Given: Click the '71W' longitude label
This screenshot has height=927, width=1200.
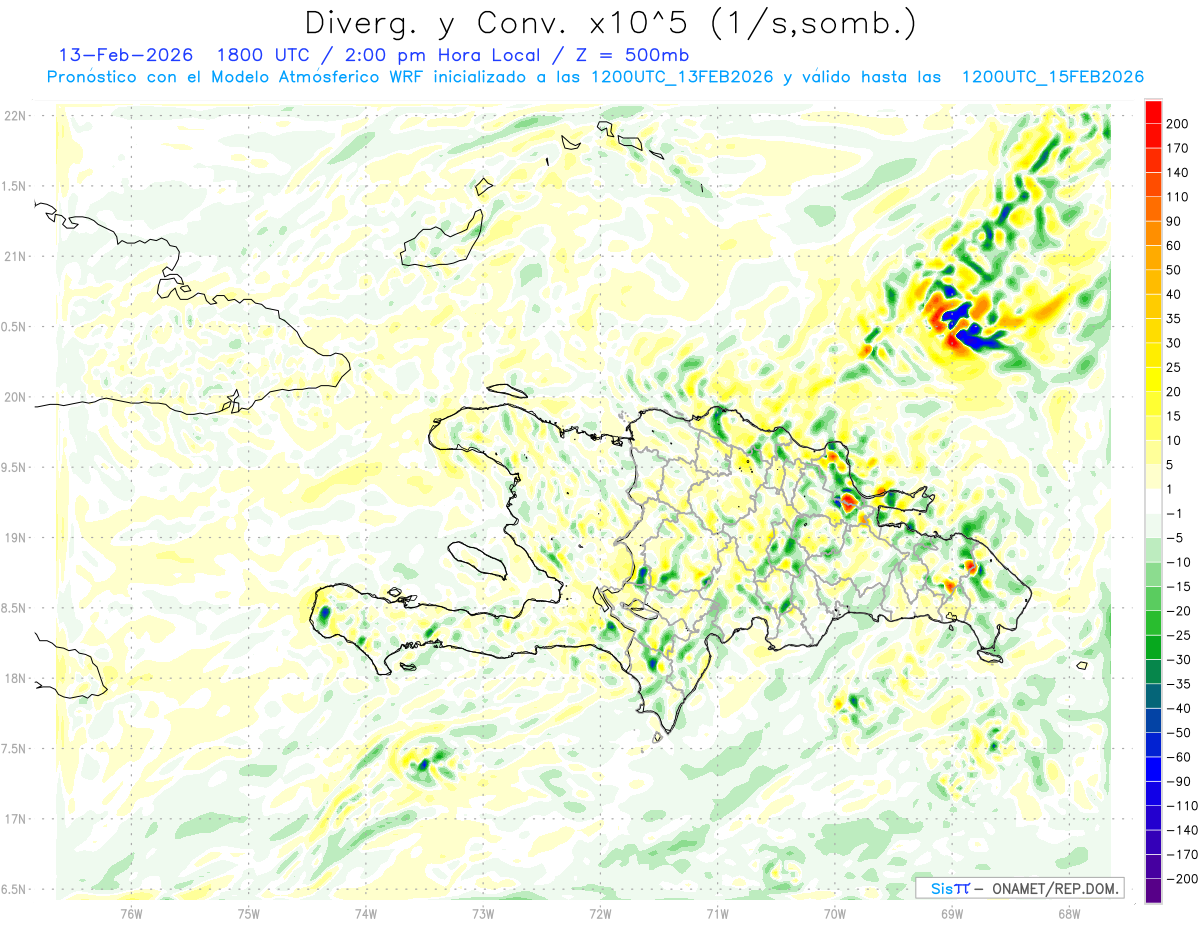Looking at the screenshot, I should pos(717,914).
